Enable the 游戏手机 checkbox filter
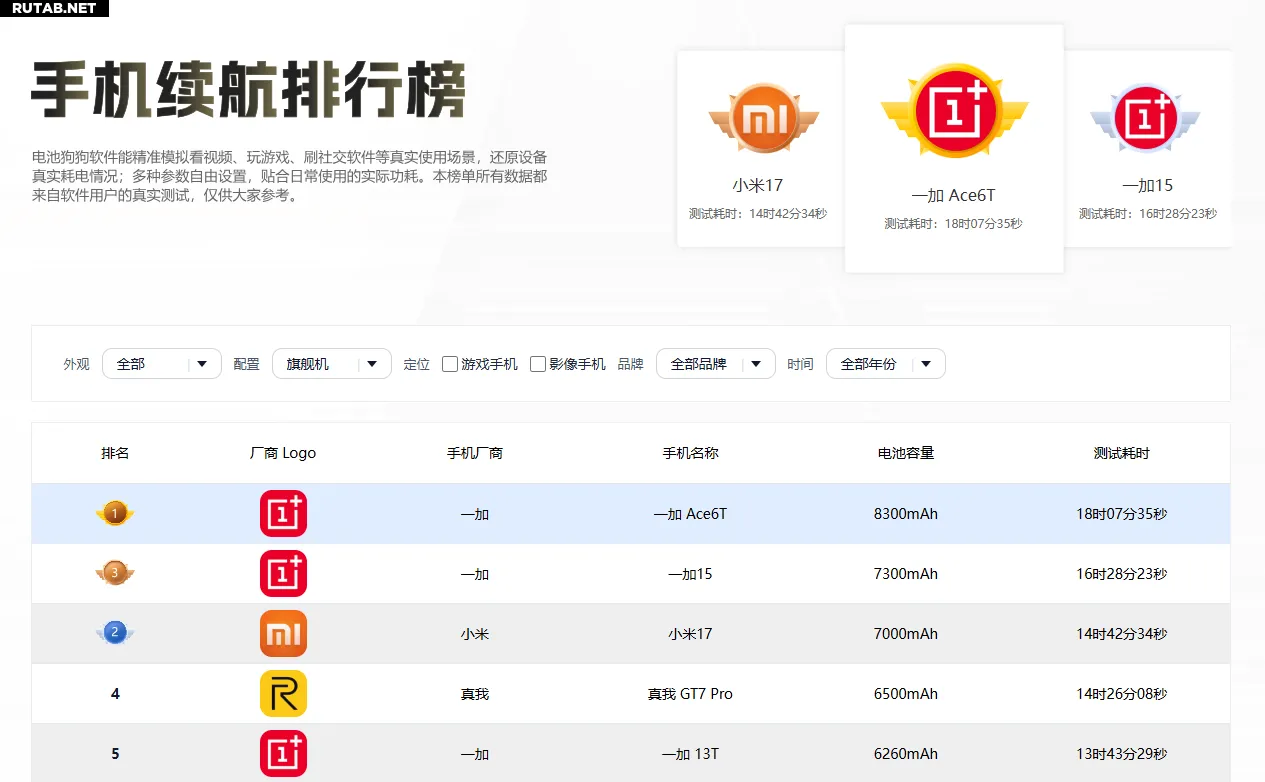Screen dimensions: 1265x782 pos(450,364)
